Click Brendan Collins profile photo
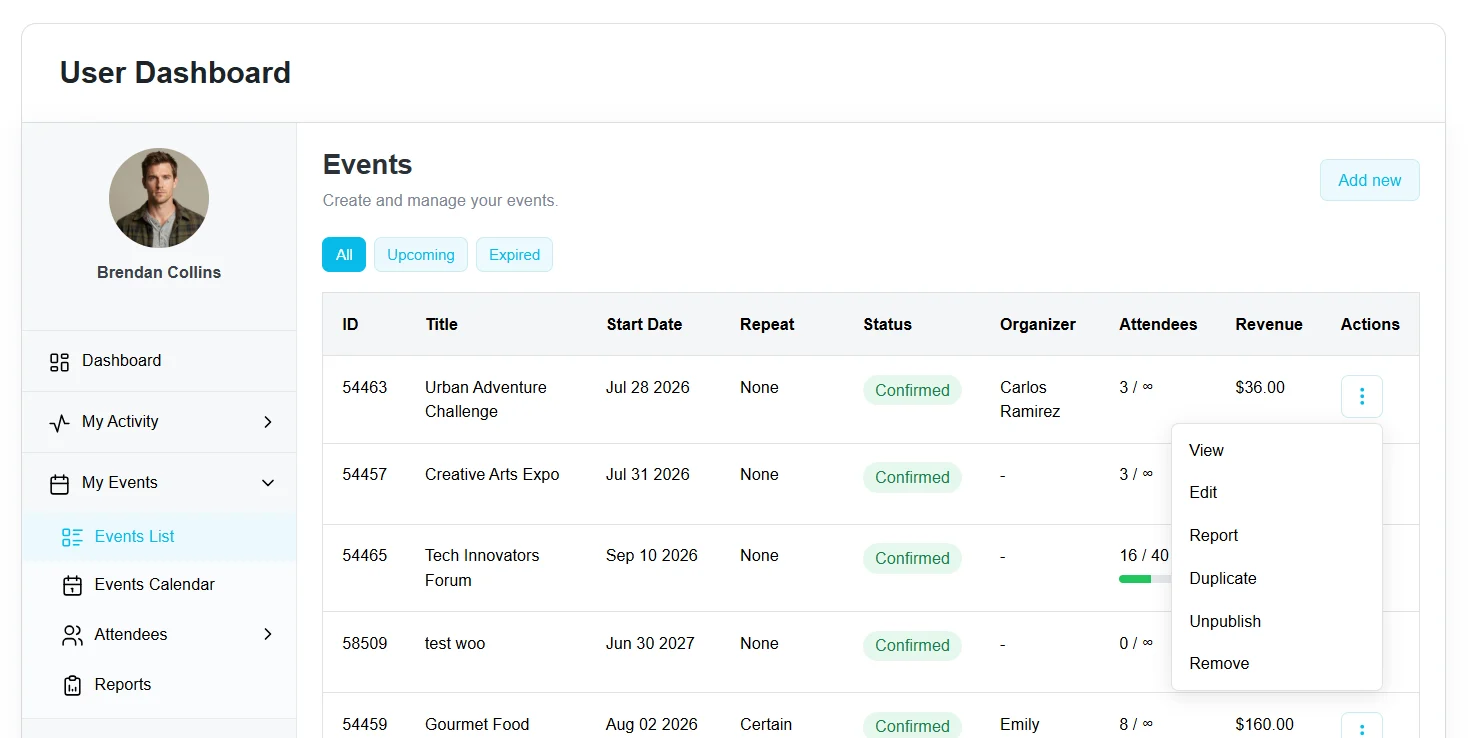Screen dimensions: 1478x738 [x=159, y=198]
